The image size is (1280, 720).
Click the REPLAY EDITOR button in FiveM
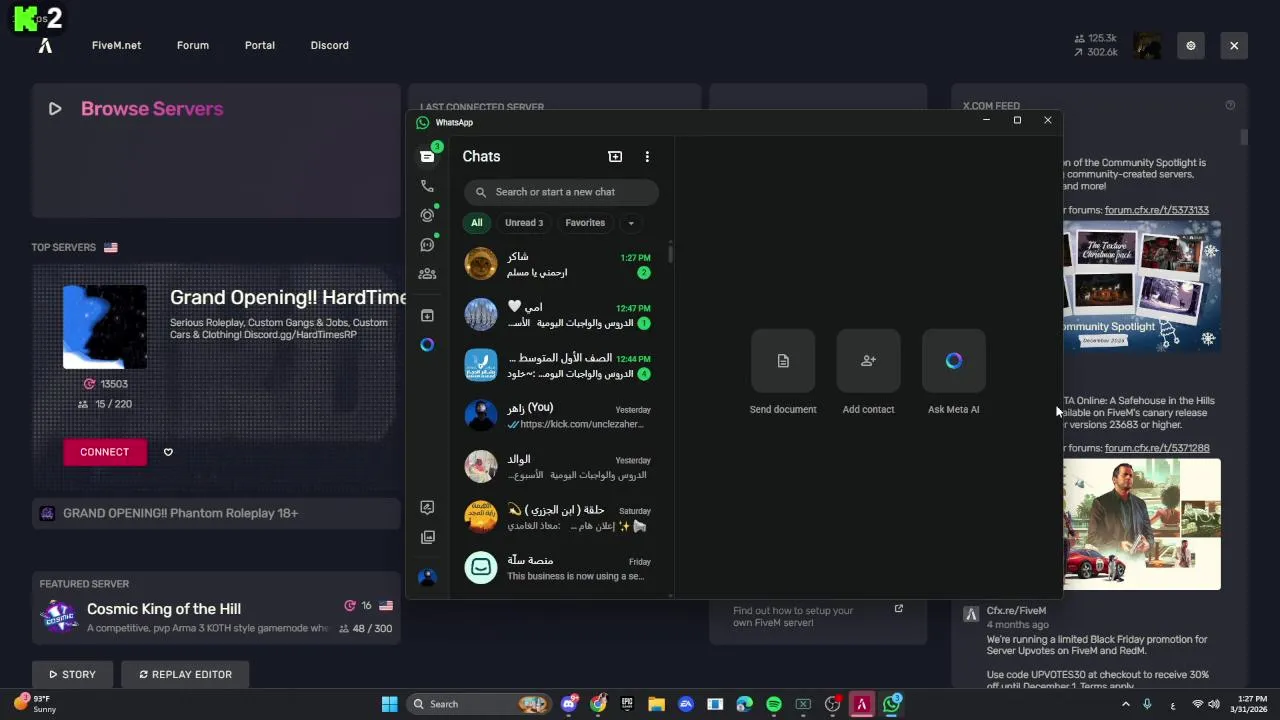point(185,674)
